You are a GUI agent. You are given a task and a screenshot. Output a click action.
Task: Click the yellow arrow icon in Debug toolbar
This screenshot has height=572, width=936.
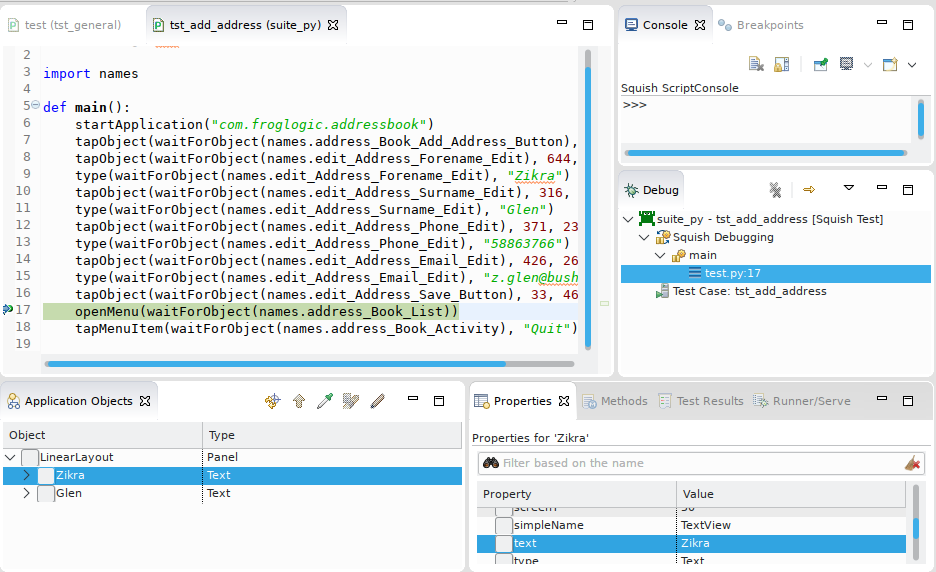[809, 190]
